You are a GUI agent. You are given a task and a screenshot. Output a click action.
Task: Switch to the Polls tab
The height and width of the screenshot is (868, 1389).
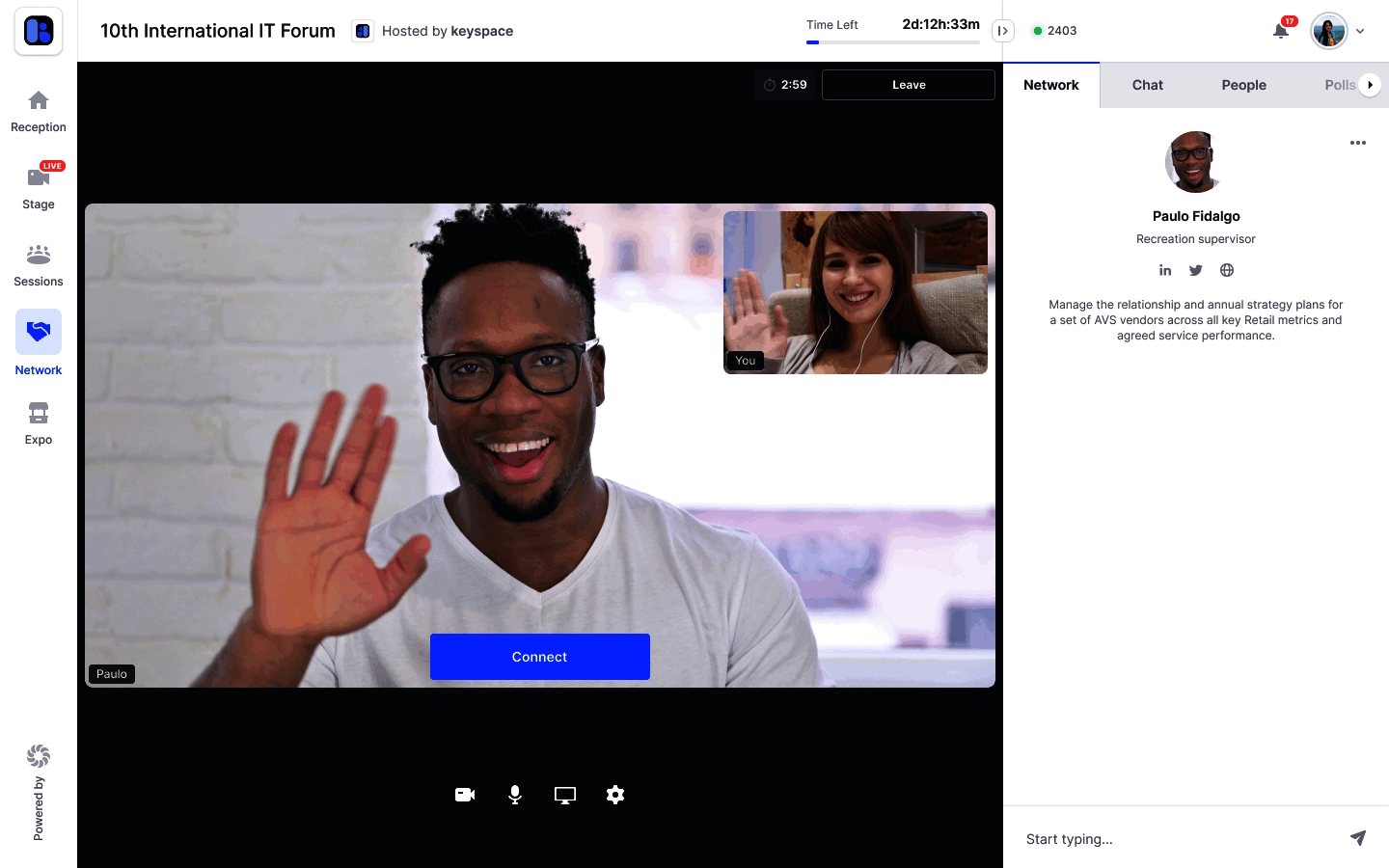coord(1340,85)
